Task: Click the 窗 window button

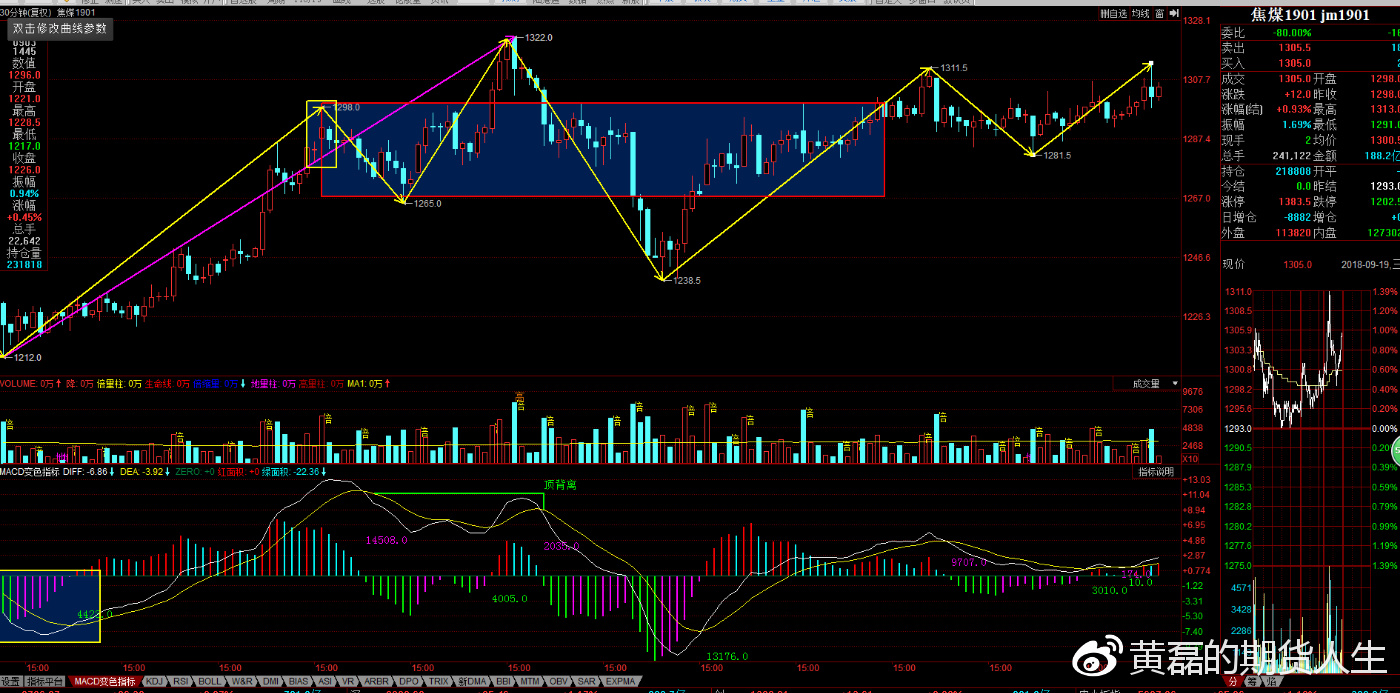Action: pyautogui.click(x=1160, y=14)
